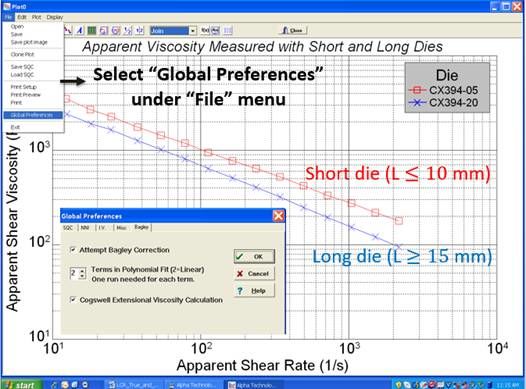Maximize the Plot0 window
The image size is (526, 389).
506,6
